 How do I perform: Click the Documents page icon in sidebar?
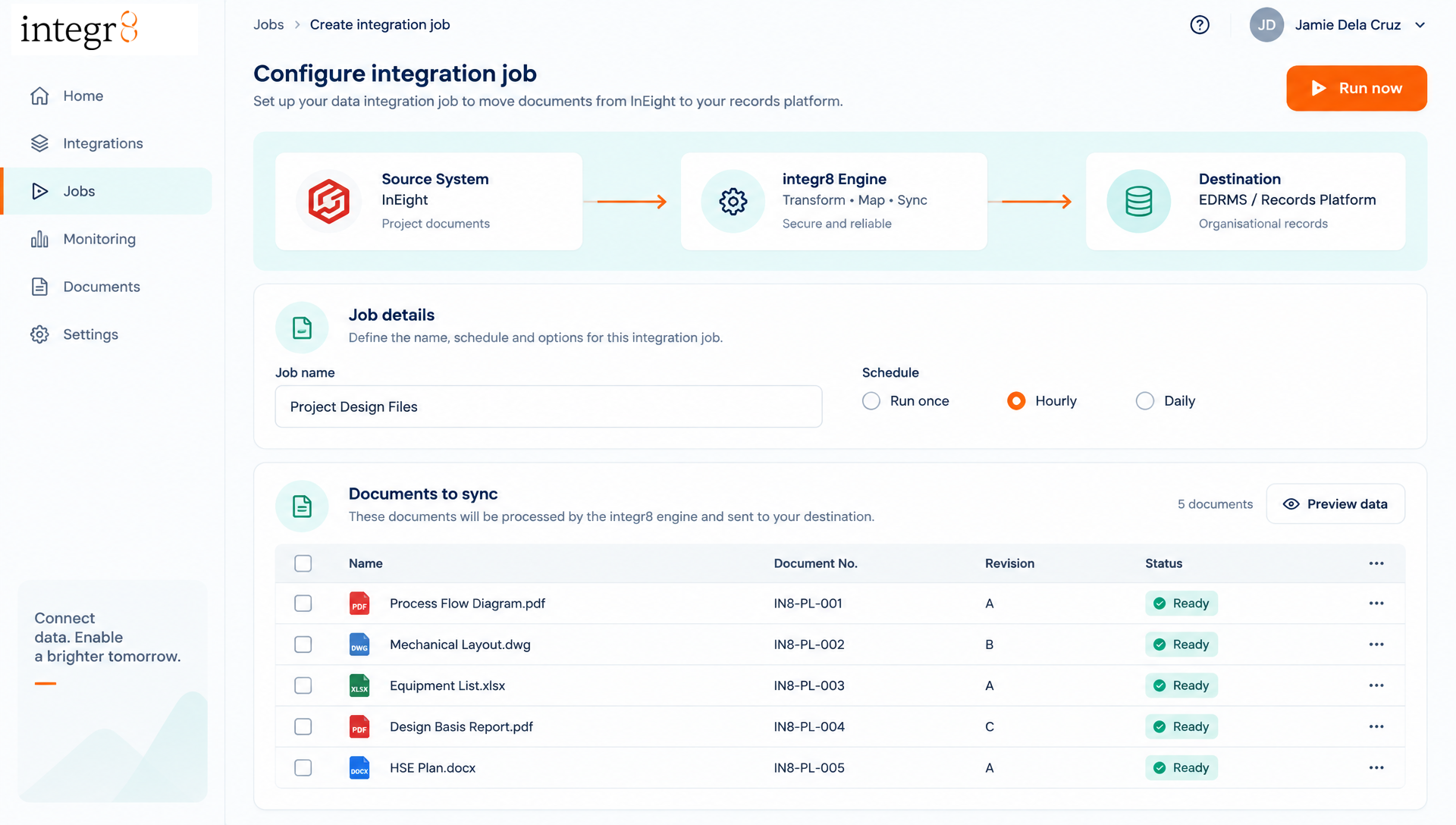click(x=39, y=287)
